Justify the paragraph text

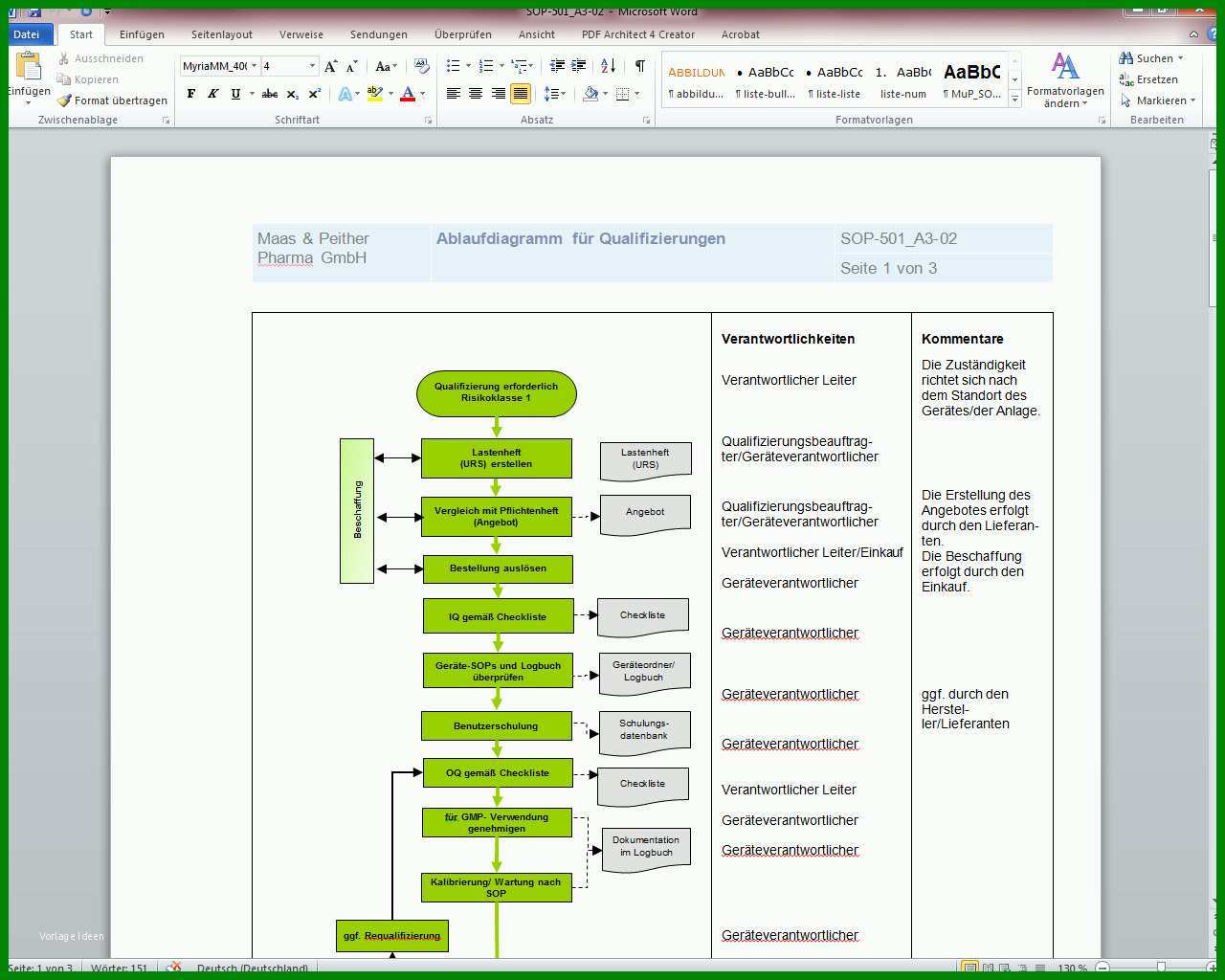pyautogui.click(x=521, y=94)
